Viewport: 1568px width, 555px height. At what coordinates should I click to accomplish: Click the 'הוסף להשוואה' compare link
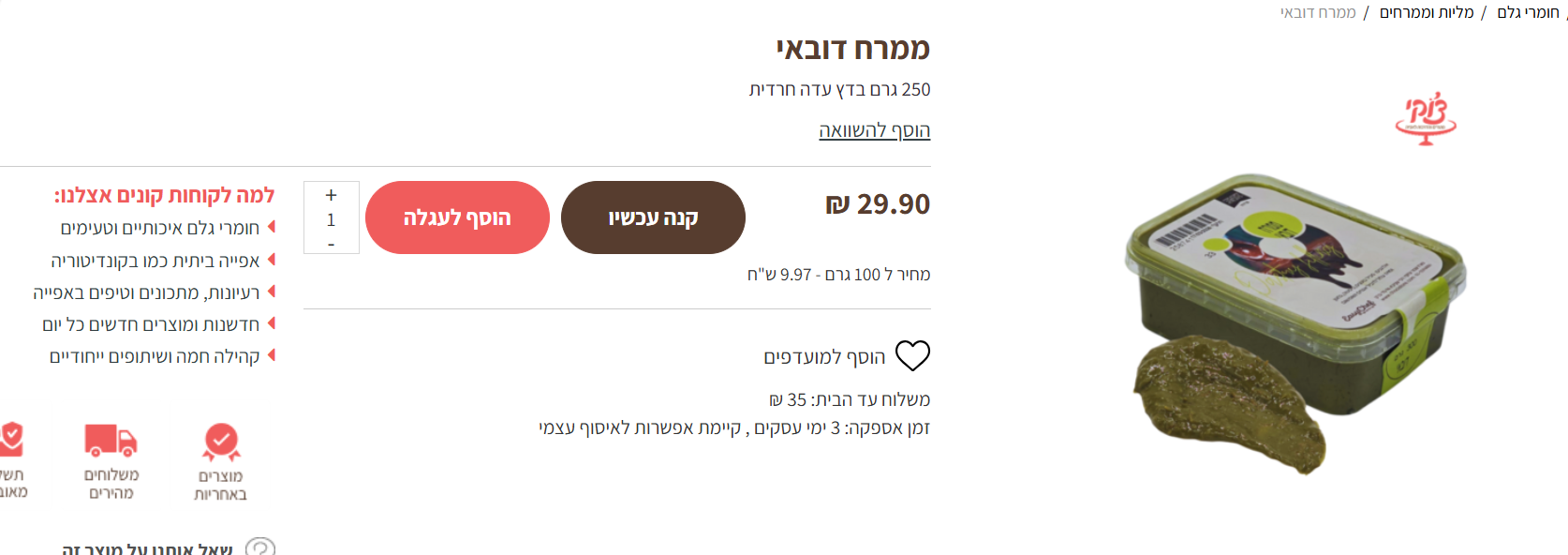point(874,130)
